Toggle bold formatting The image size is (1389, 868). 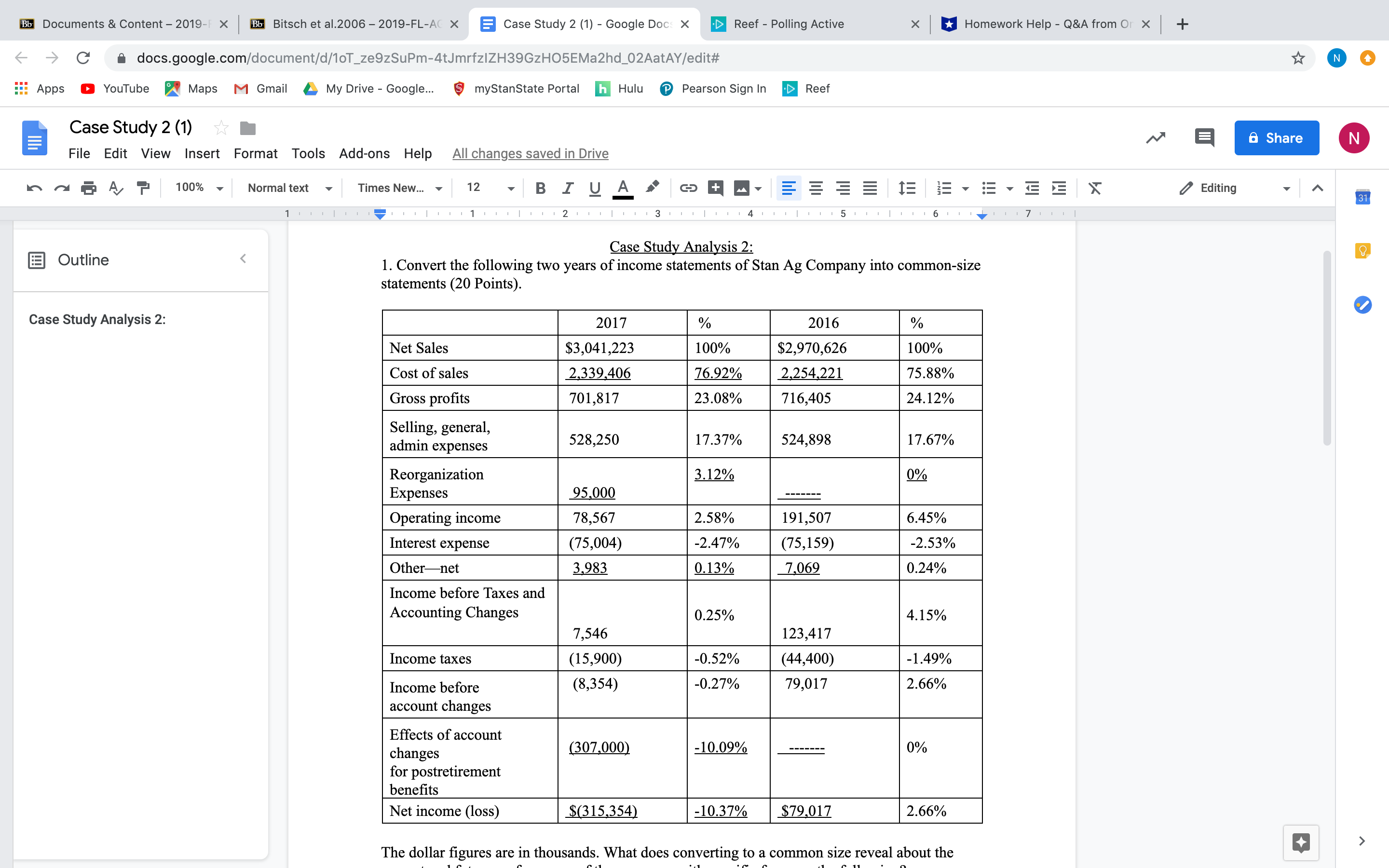pos(540,188)
